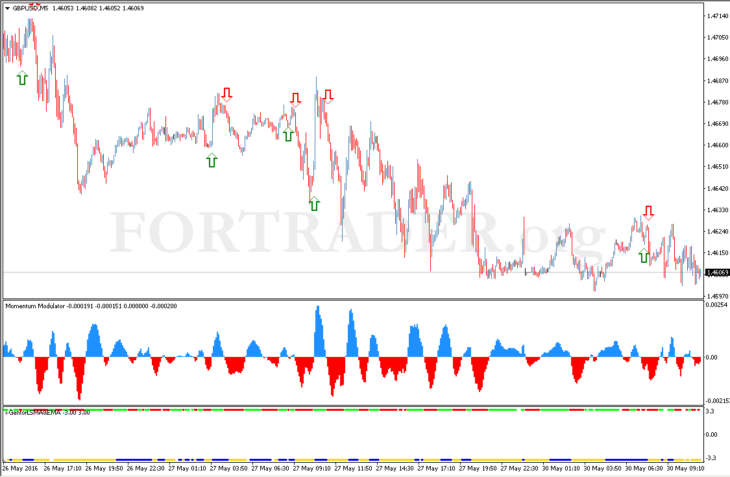
Task: Click the green buy arrow below the 01:10 dip
Action: click(x=211, y=161)
